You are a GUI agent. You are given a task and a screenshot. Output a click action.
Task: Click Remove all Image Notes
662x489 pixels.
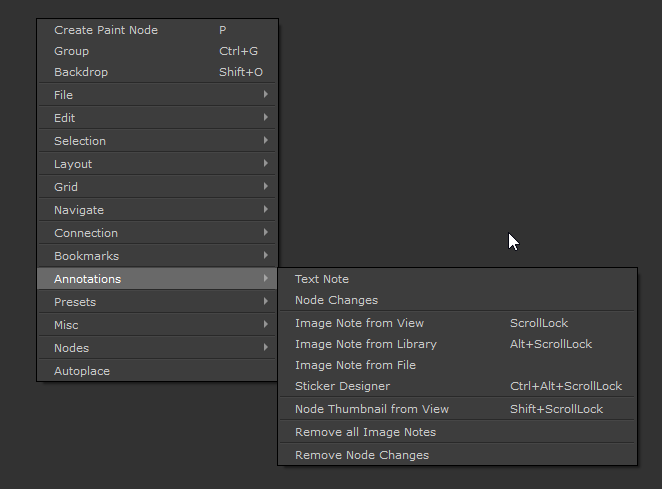click(x=365, y=432)
